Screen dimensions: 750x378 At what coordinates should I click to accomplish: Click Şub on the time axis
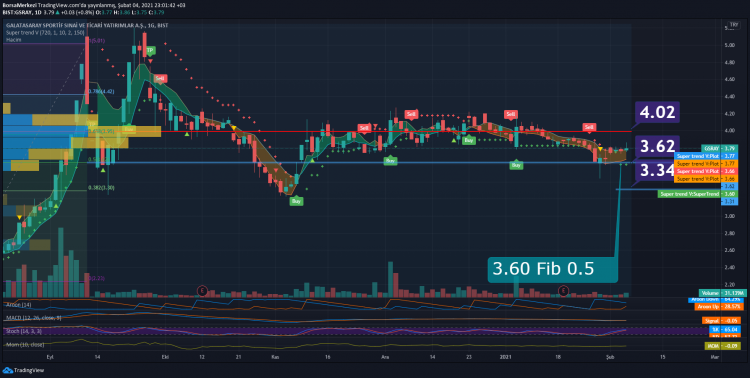coord(609,357)
